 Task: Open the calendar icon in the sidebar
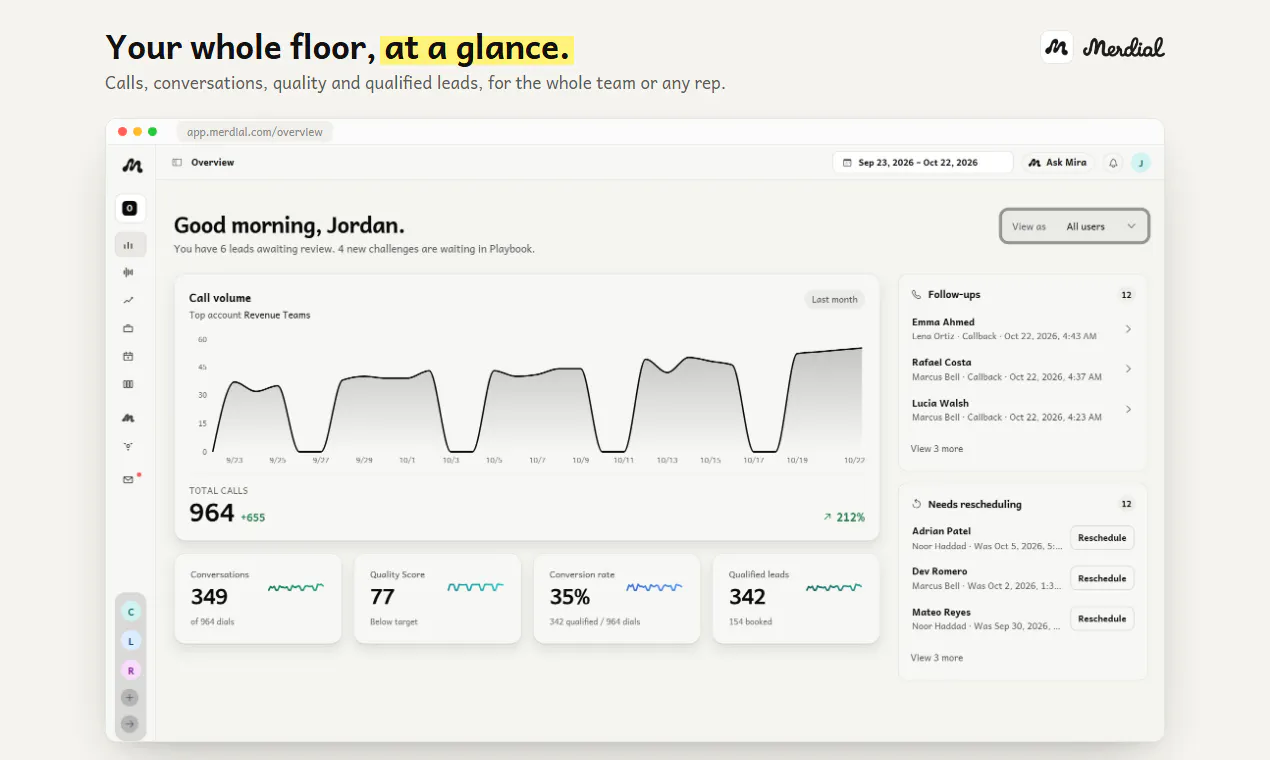tap(128, 356)
